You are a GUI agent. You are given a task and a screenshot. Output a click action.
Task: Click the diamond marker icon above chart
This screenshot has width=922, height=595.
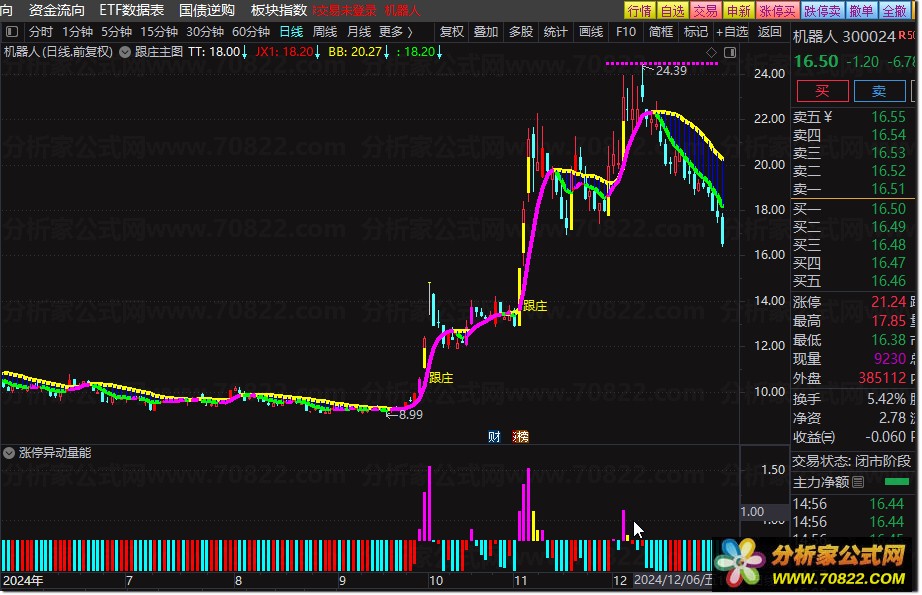(x=711, y=53)
